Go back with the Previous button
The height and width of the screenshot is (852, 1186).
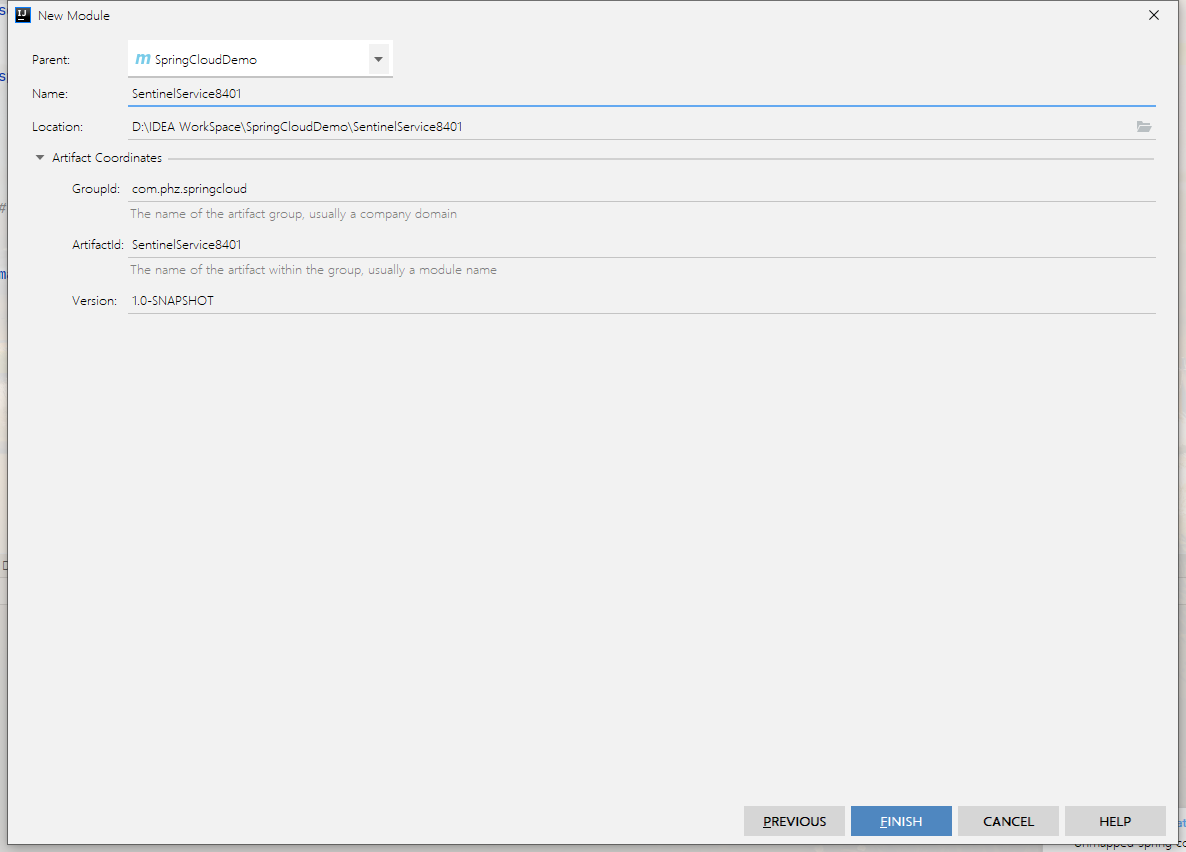[x=794, y=821]
